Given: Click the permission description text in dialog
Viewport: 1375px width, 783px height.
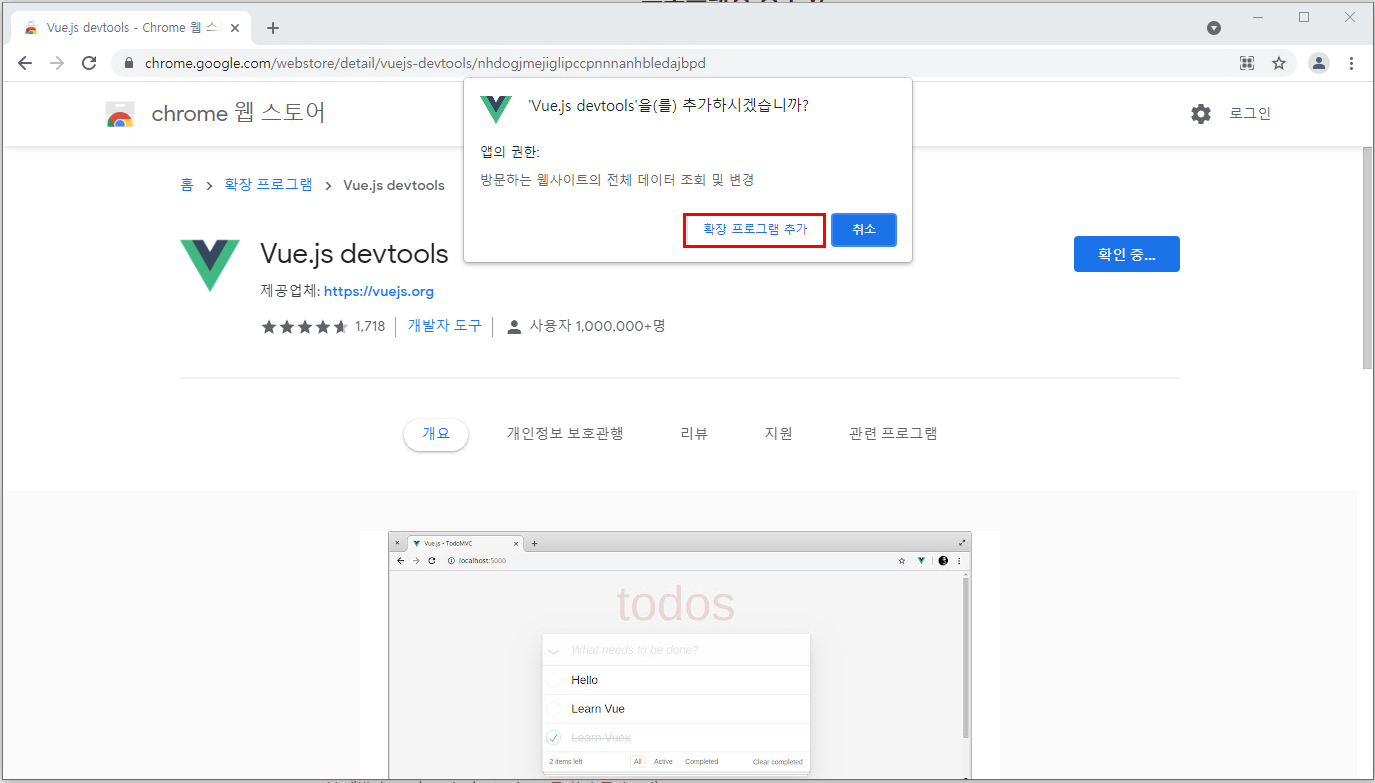Looking at the screenshot, I should 617,180.
